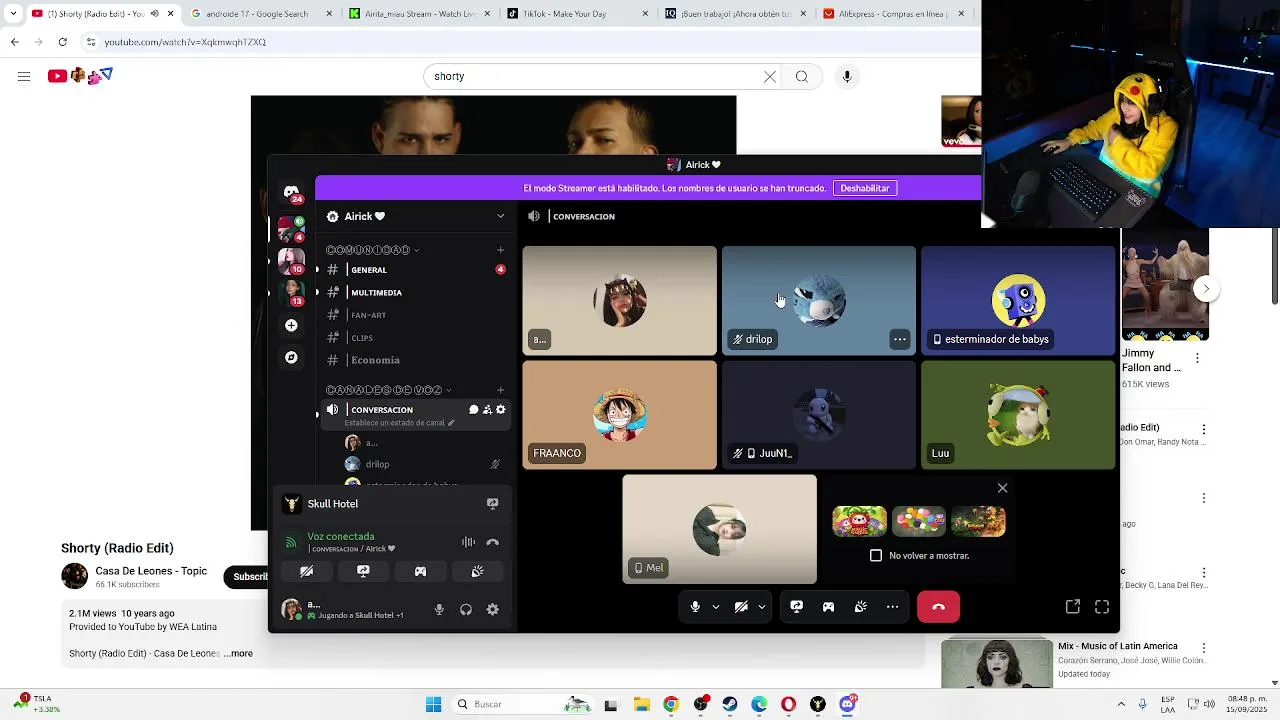Open camera device options arrow
Viewport: 1280px width, 720px height.
click(x=761, y=607)
